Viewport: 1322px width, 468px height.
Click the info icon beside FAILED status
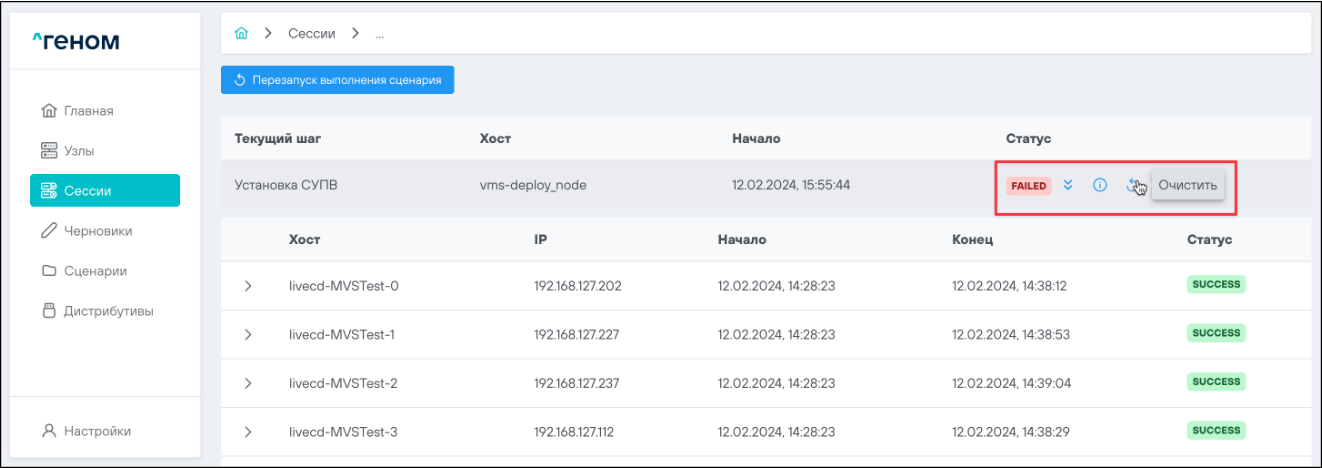pyautogui.click(x=1099, y=185)
